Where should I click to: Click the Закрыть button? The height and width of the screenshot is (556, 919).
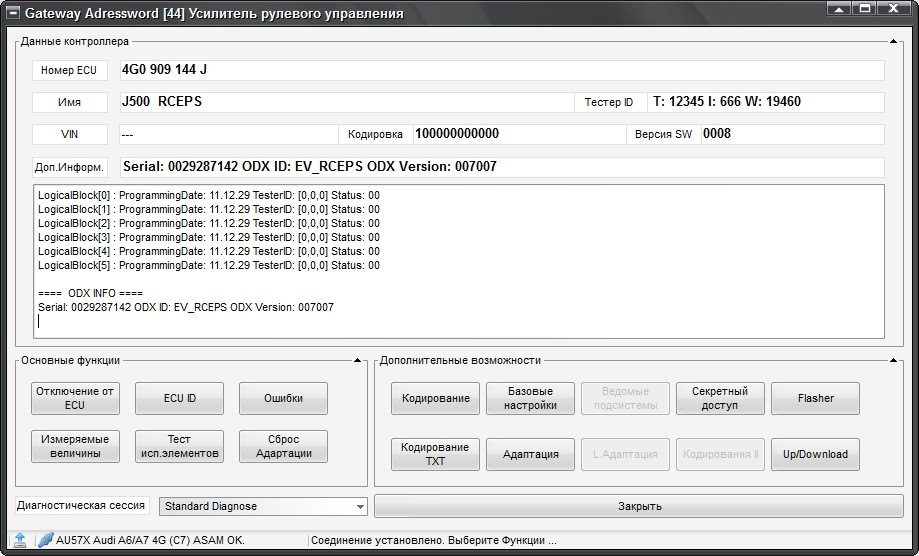[x=639, y=506]
